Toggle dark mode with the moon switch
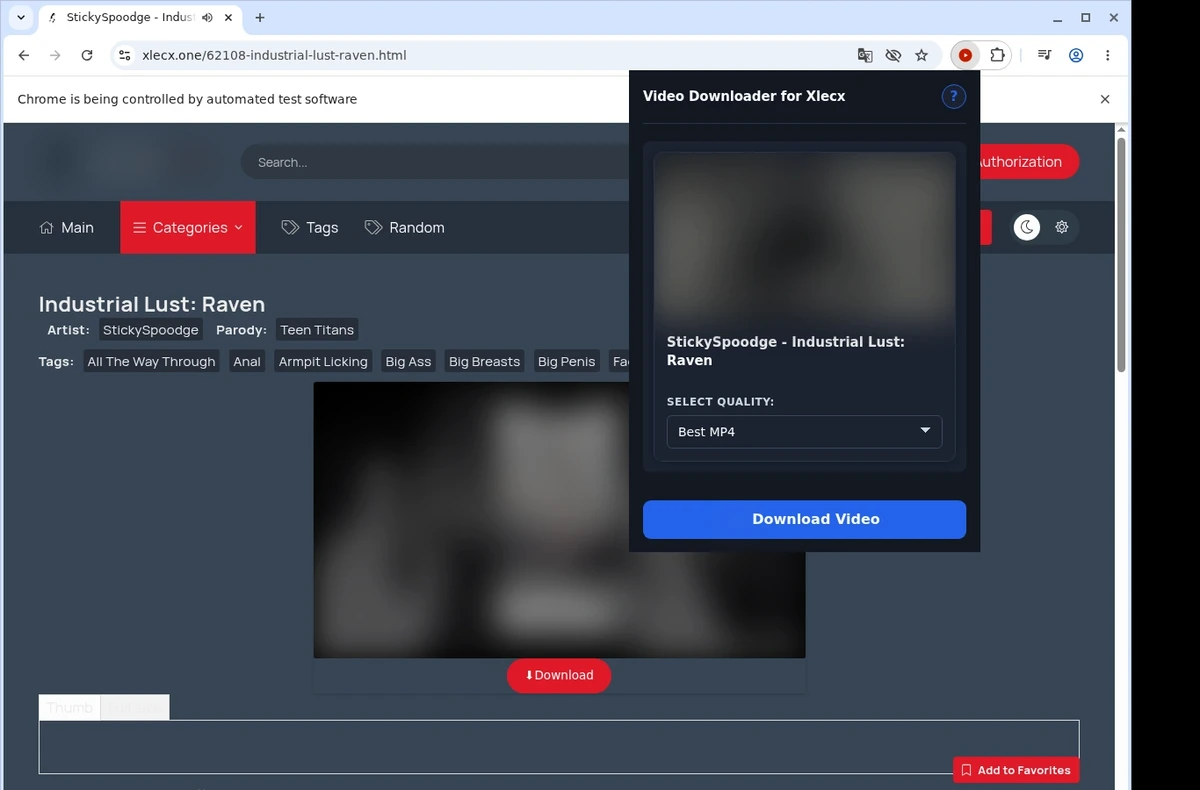The height and width of the screenshot is (790, 1200). [1027, 227]
